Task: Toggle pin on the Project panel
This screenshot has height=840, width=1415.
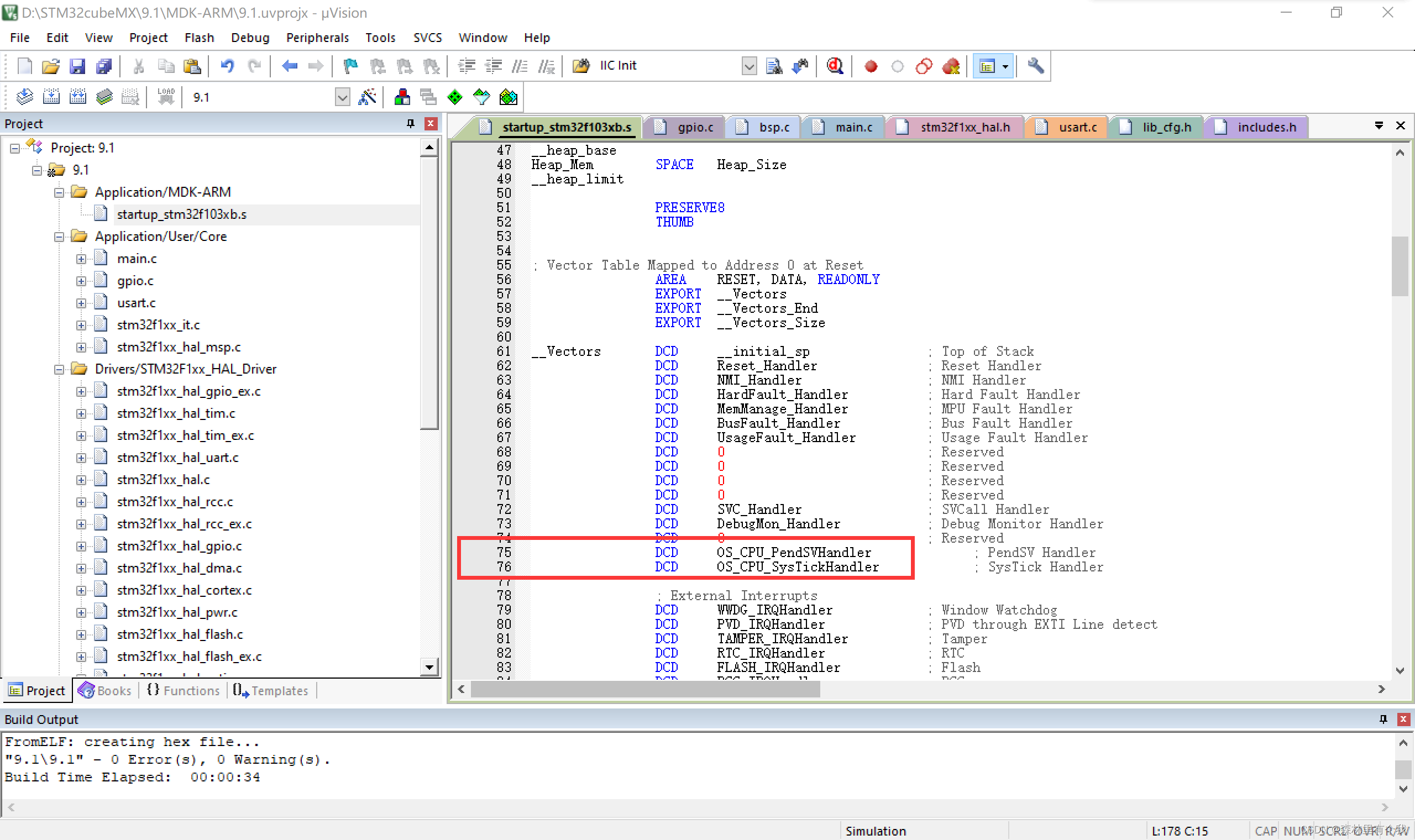Action: 410,123
